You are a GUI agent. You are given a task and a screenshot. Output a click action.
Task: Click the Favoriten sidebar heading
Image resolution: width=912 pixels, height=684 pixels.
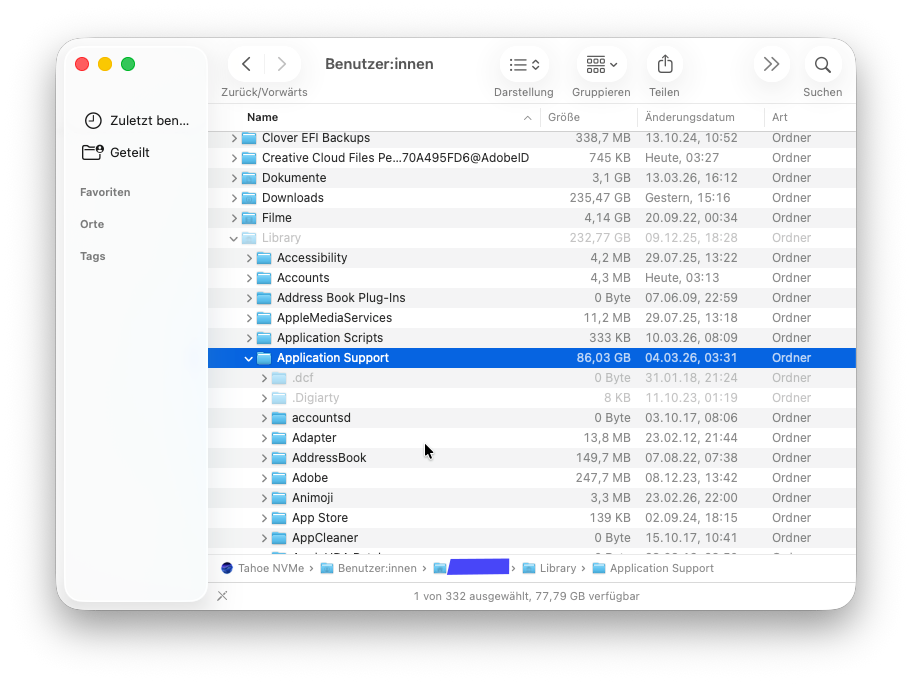click(x=105, y=192)
